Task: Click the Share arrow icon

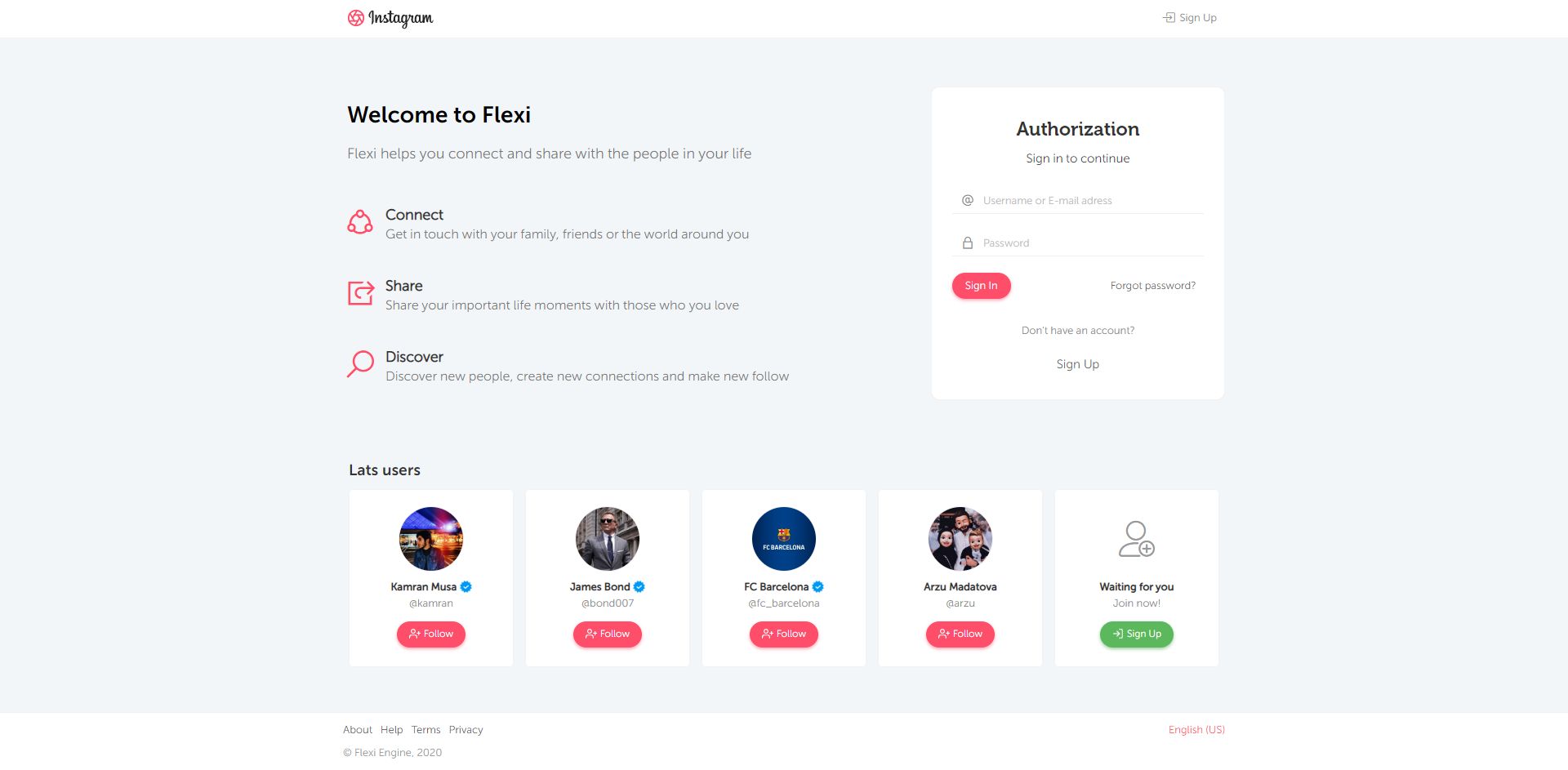Action: [x=360, y=292]
